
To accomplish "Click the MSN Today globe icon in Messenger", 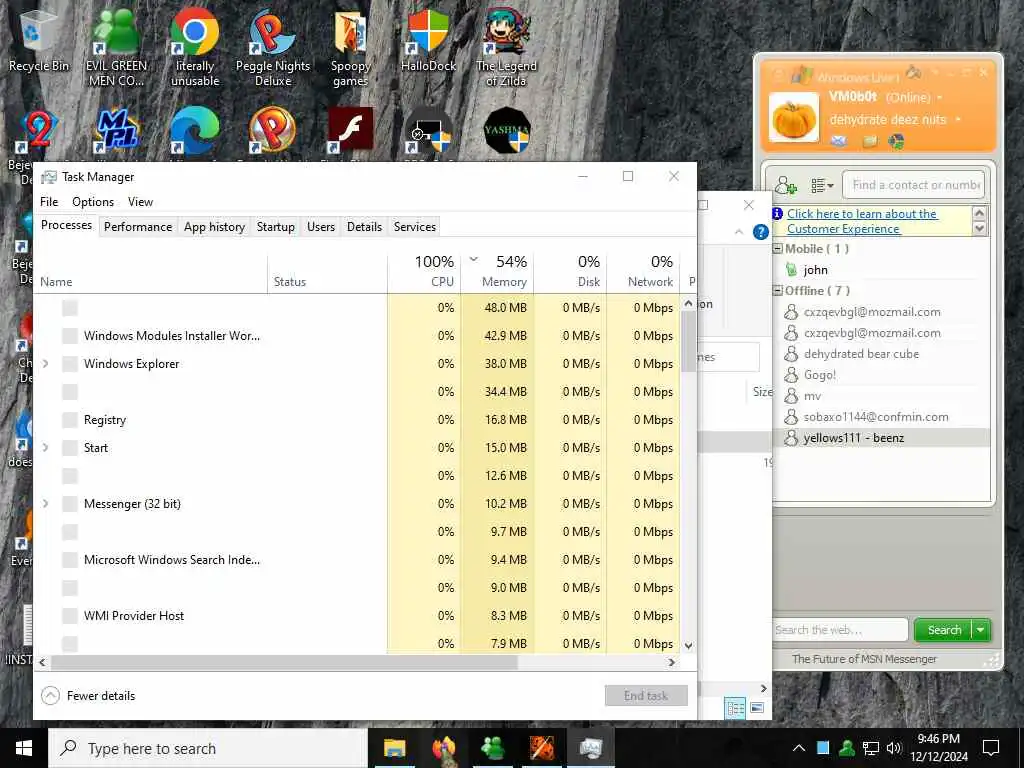I will point(897,140).
